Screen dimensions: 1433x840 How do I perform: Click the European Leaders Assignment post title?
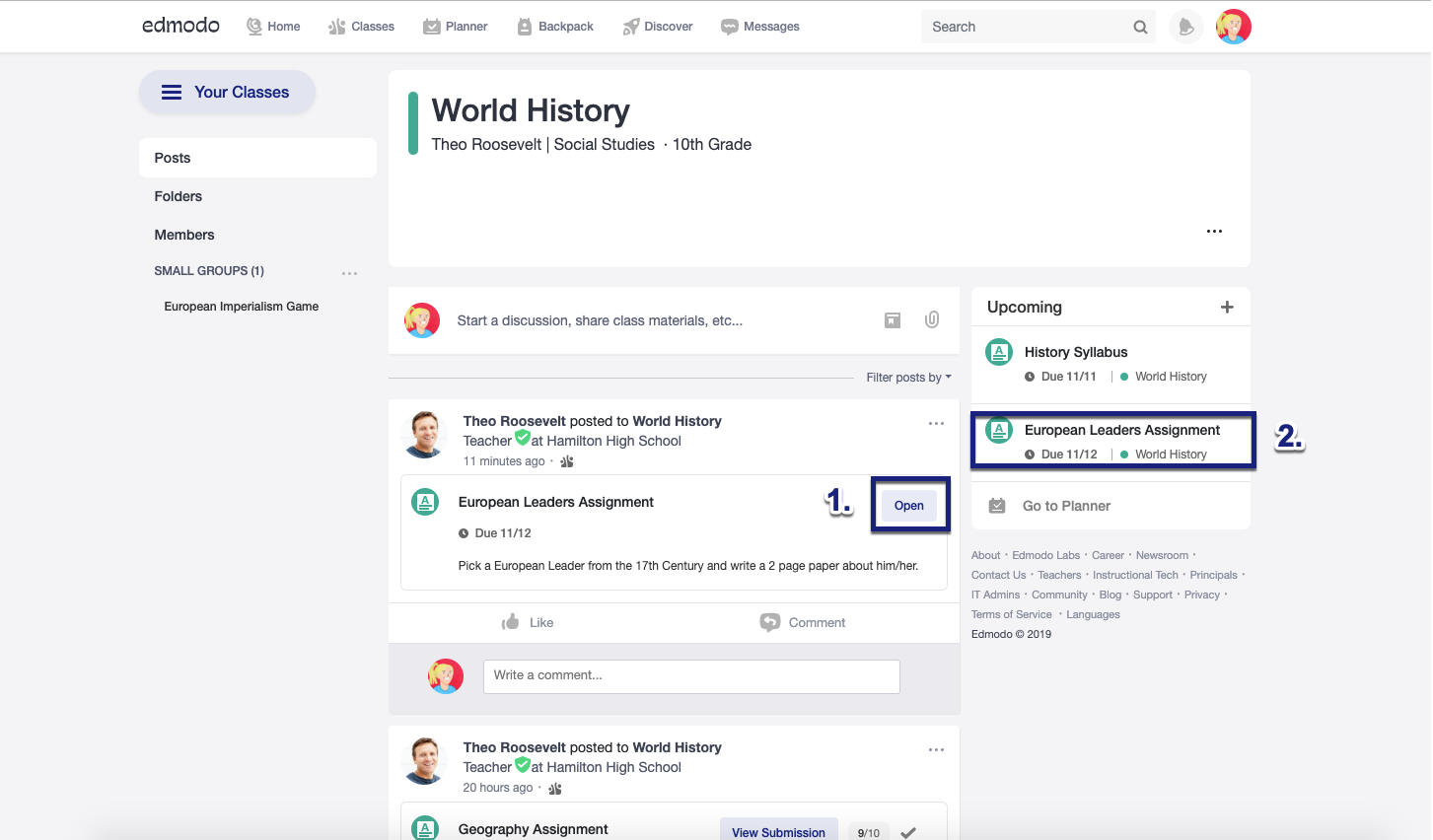click(x=556, y=502)
